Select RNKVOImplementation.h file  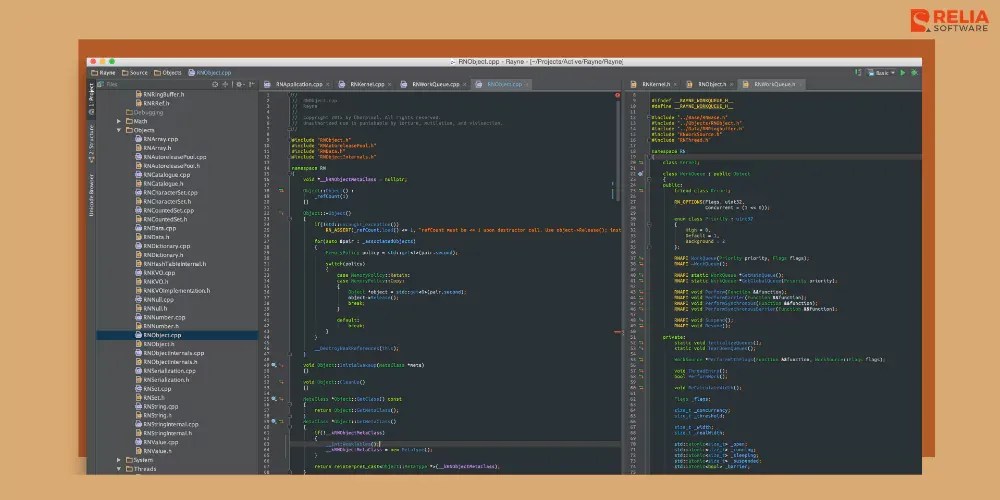click(172, 291)
